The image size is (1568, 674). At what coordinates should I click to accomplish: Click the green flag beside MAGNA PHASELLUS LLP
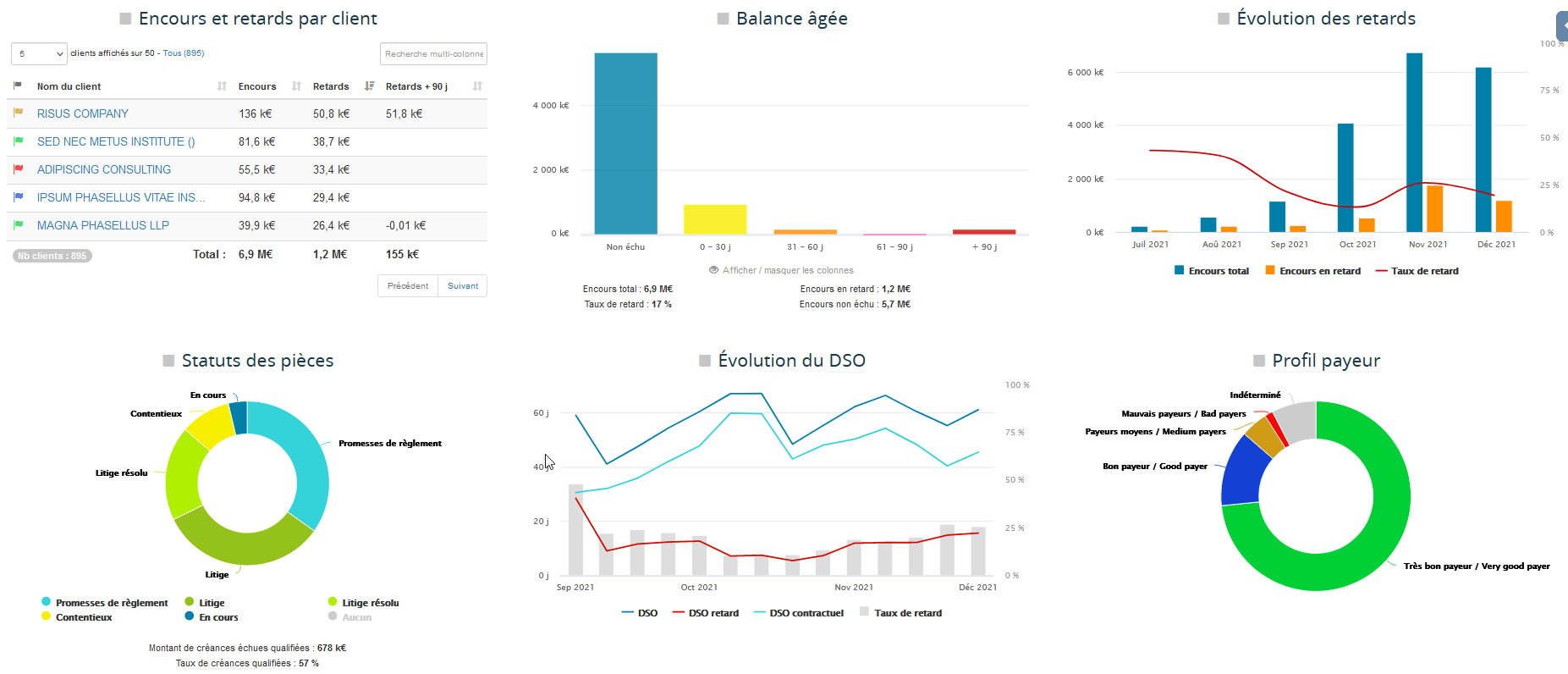point(18,225)
